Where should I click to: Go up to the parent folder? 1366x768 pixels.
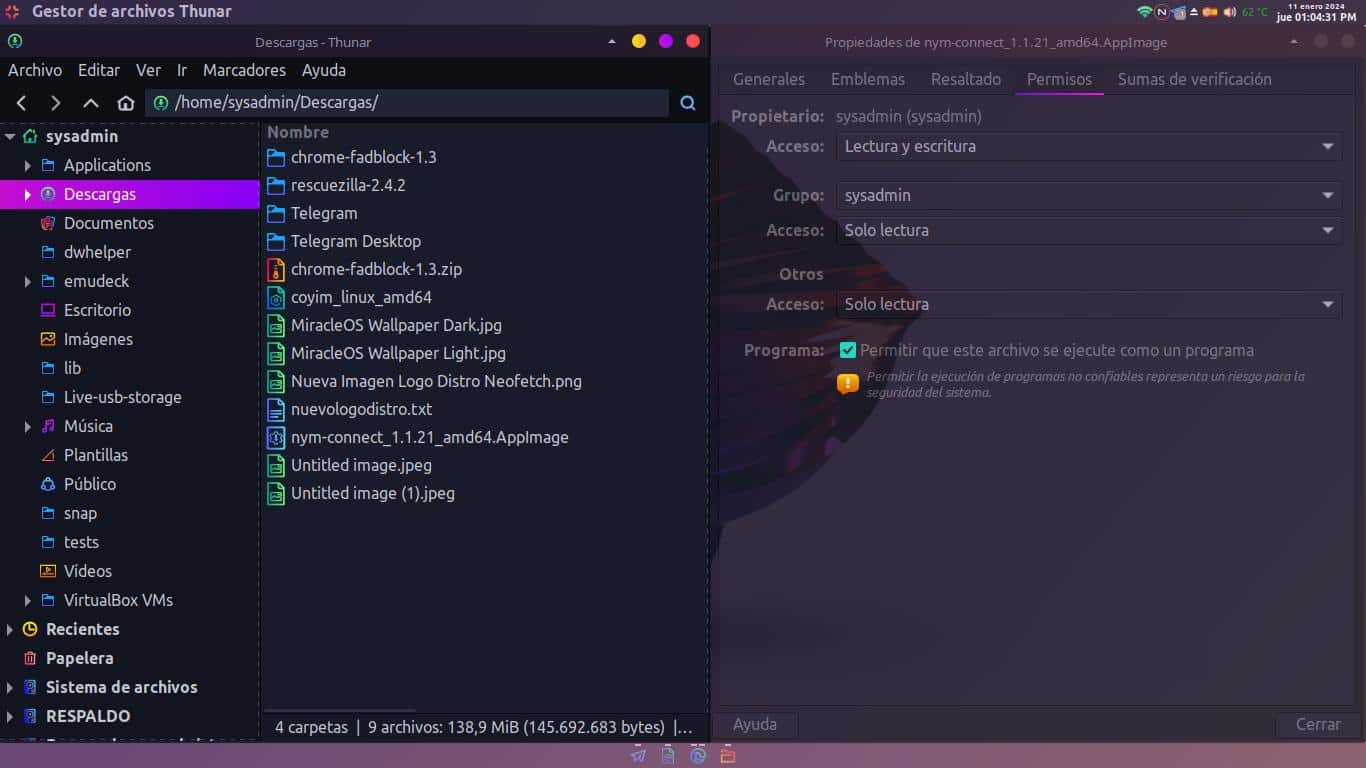(91, 103)
